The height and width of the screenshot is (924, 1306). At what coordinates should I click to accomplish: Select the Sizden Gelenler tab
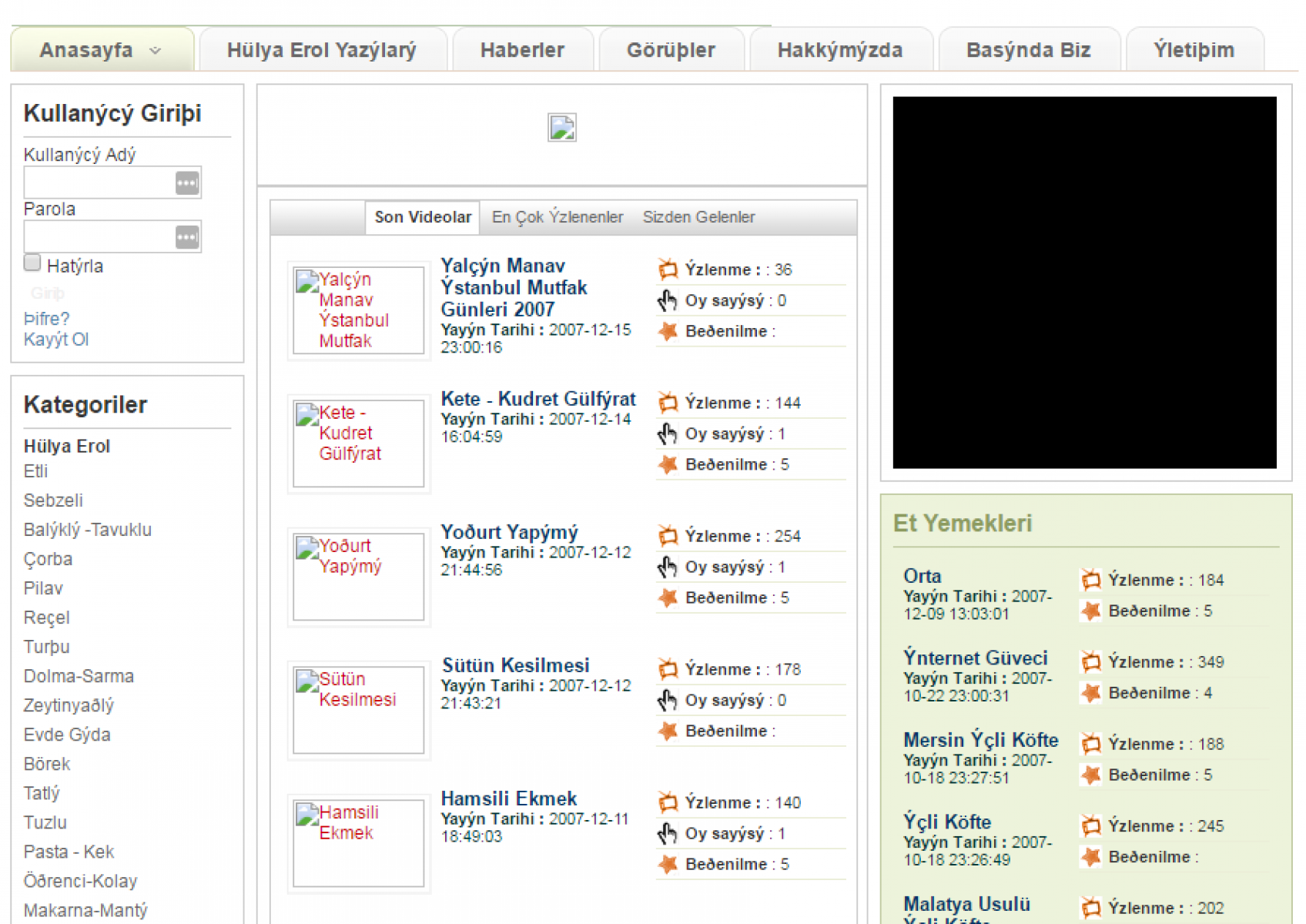tap(698, 217)
